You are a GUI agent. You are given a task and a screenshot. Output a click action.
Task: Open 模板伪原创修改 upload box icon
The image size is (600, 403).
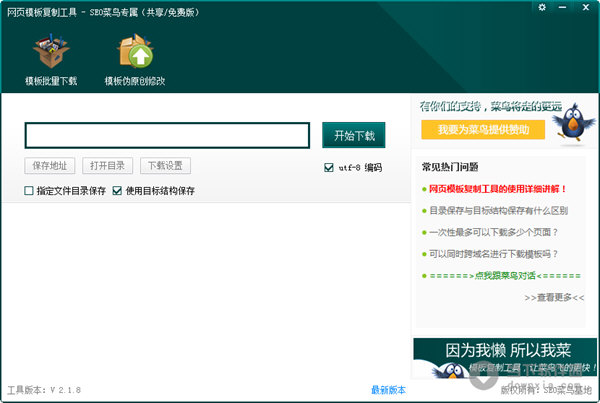pos(135,51)
